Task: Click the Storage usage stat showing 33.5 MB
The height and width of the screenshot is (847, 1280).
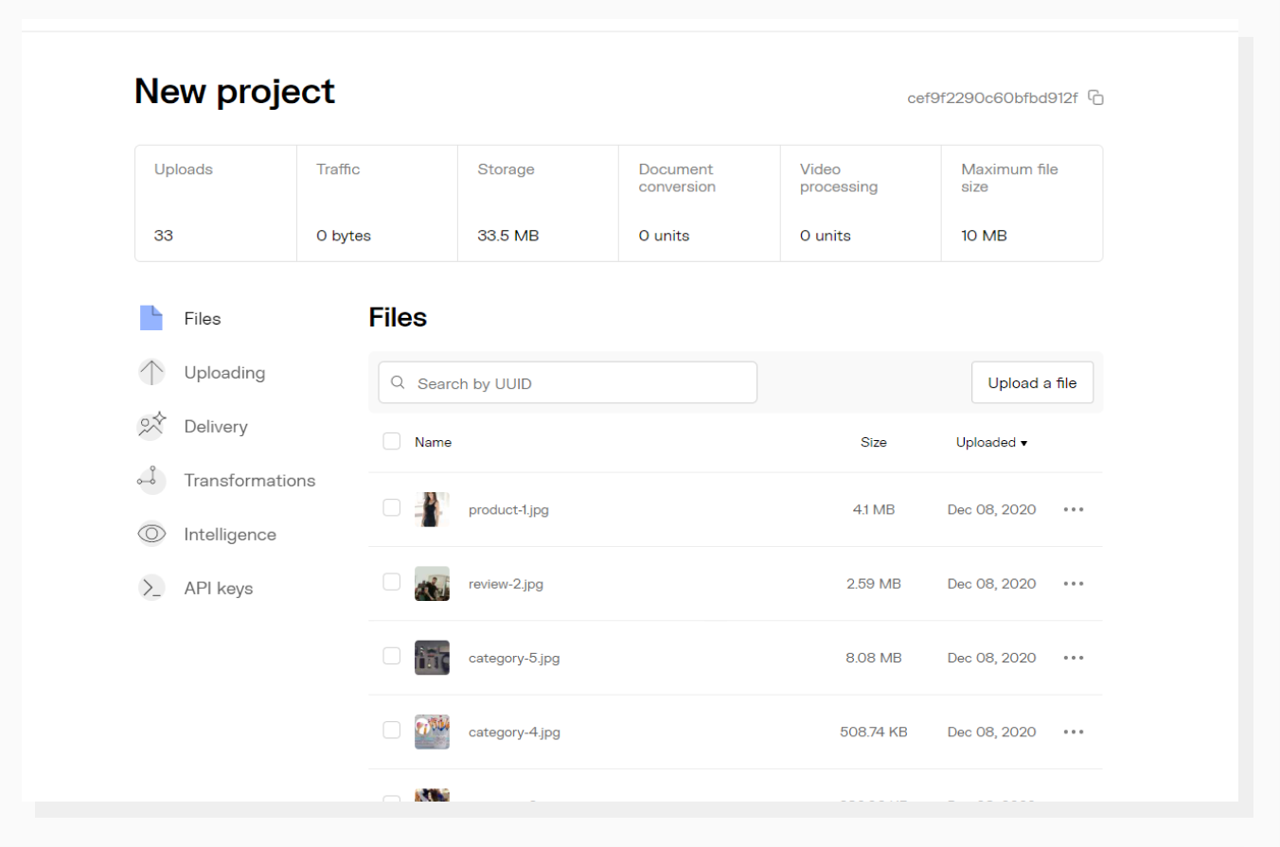Action: click(x=537, y=203)
